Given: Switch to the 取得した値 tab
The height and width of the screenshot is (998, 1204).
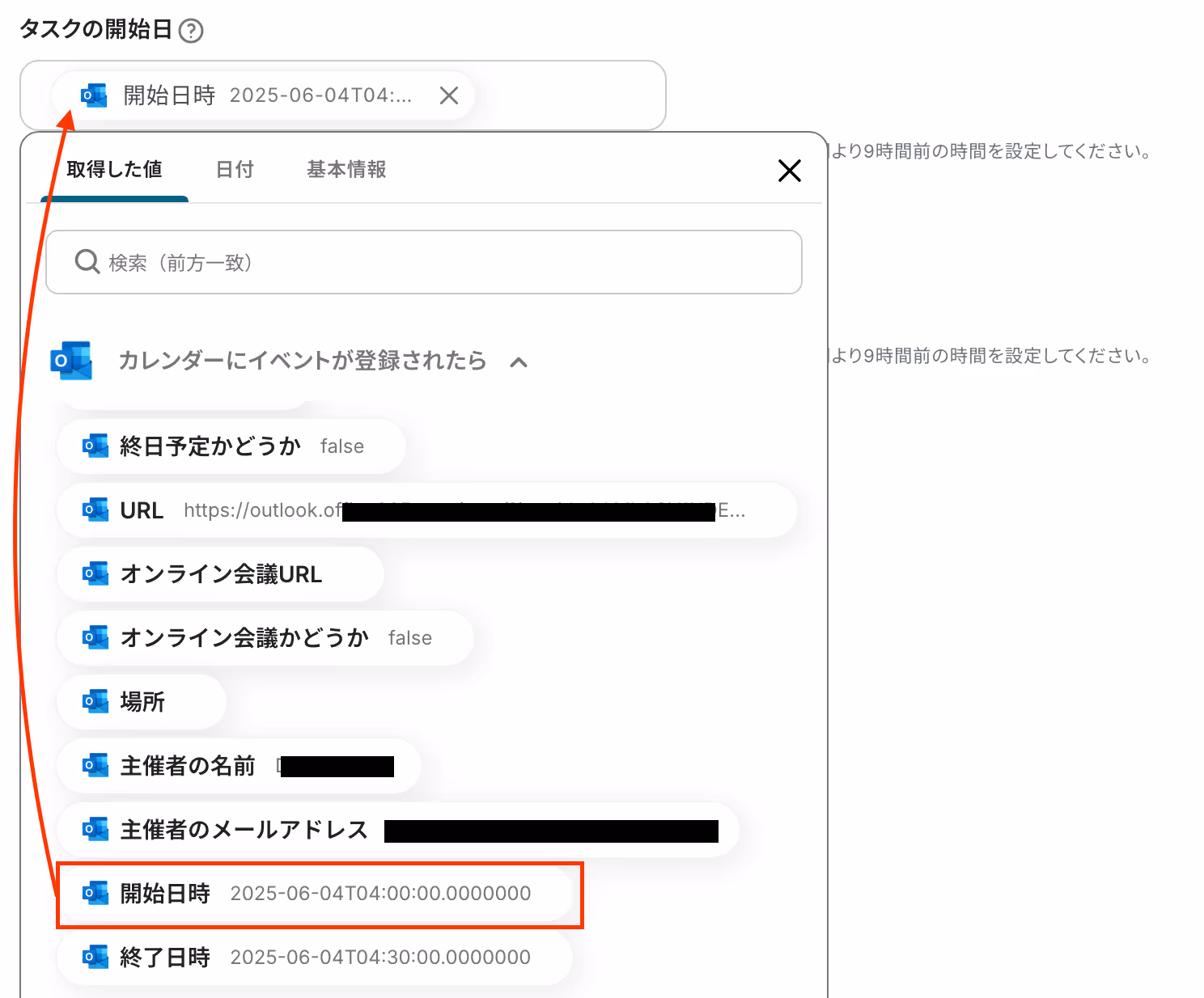Looking at the screenshot, I should [114, 170].
